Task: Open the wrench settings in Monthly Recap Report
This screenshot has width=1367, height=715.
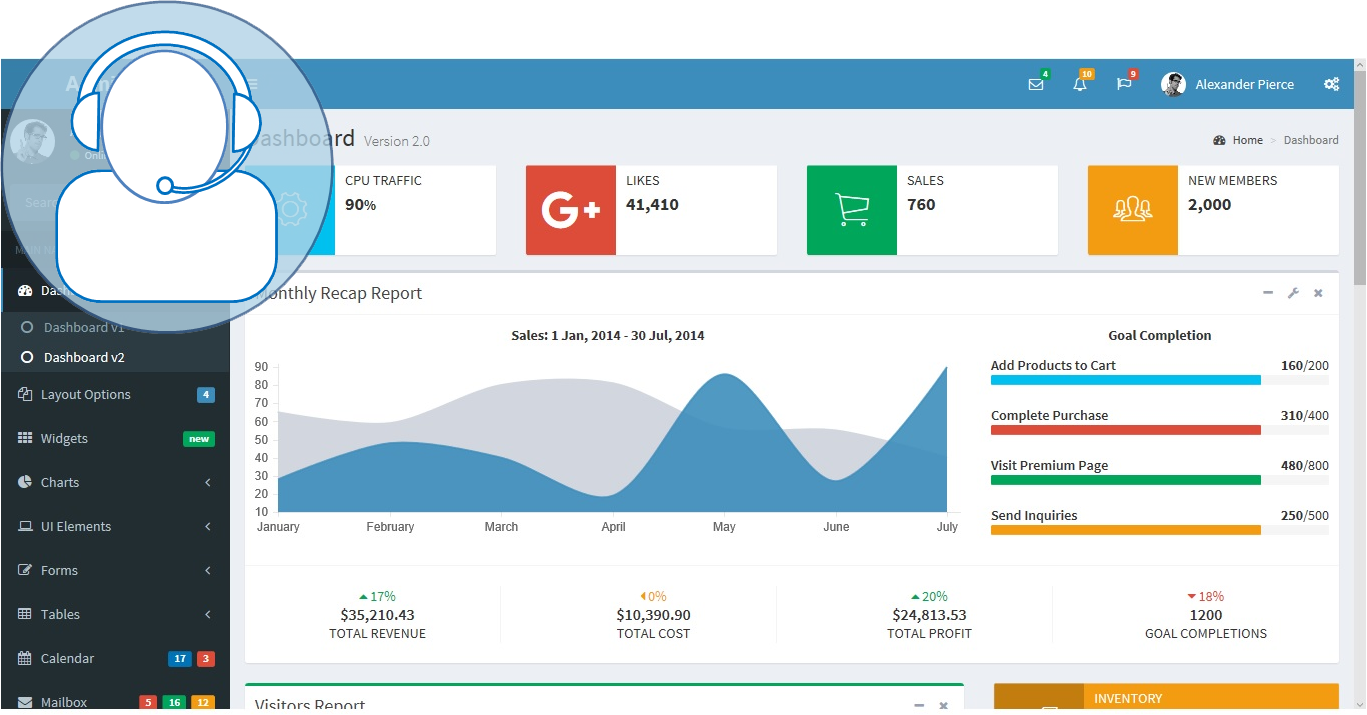Action: [x=1293, y=293]
